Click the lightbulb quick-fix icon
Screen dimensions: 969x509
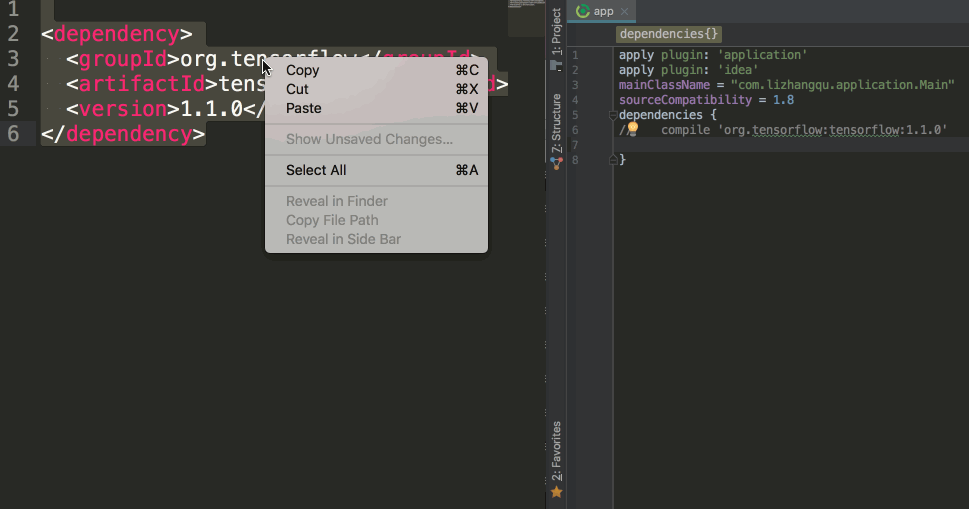tap(632, 130)
